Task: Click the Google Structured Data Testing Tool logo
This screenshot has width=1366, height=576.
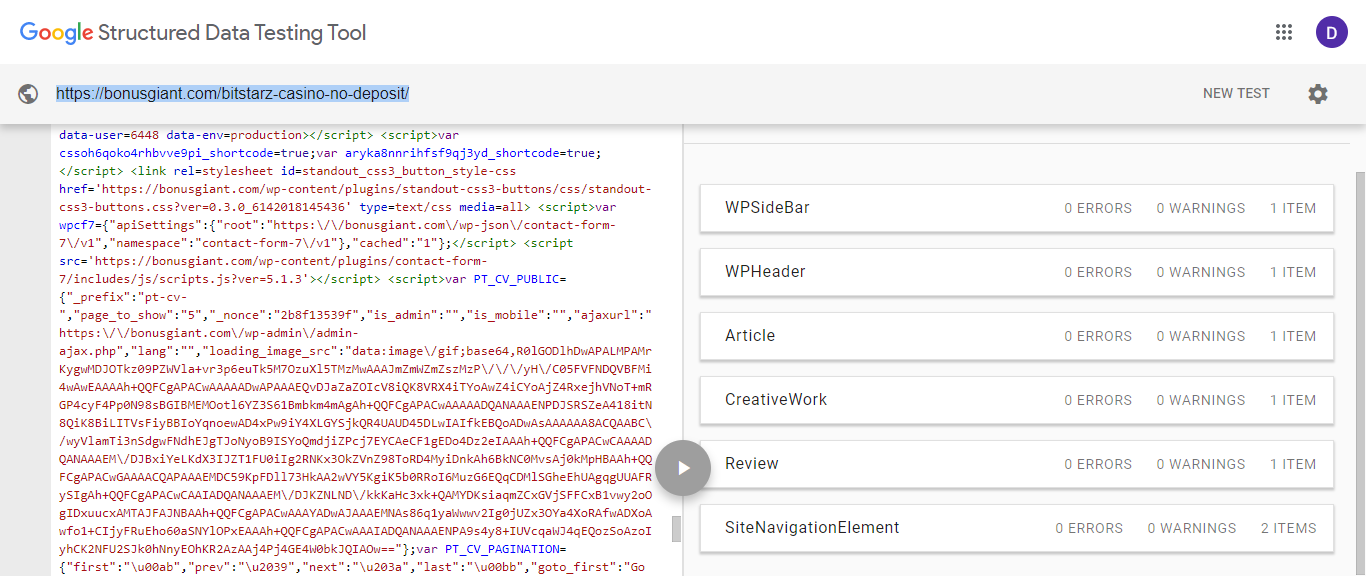Action: (193, 32)
